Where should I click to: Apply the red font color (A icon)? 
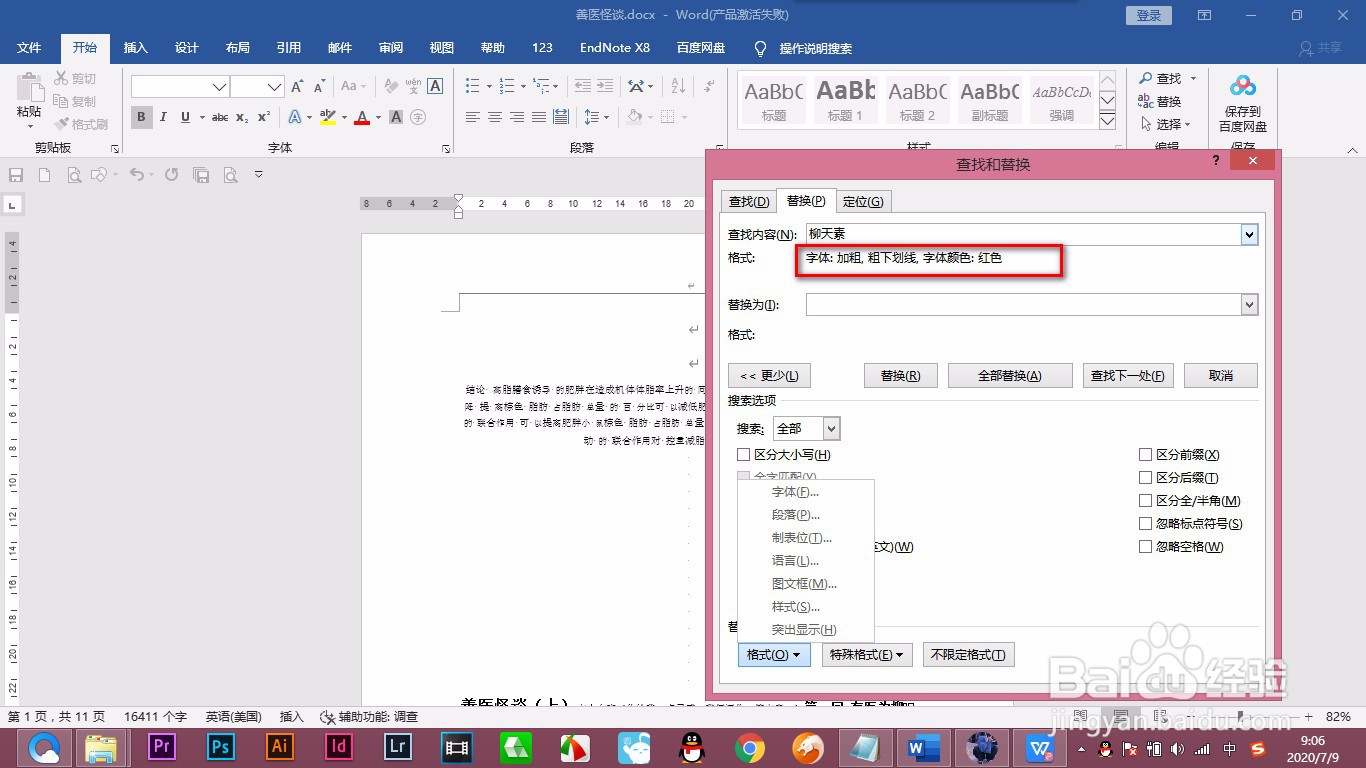tap(361, 117)
